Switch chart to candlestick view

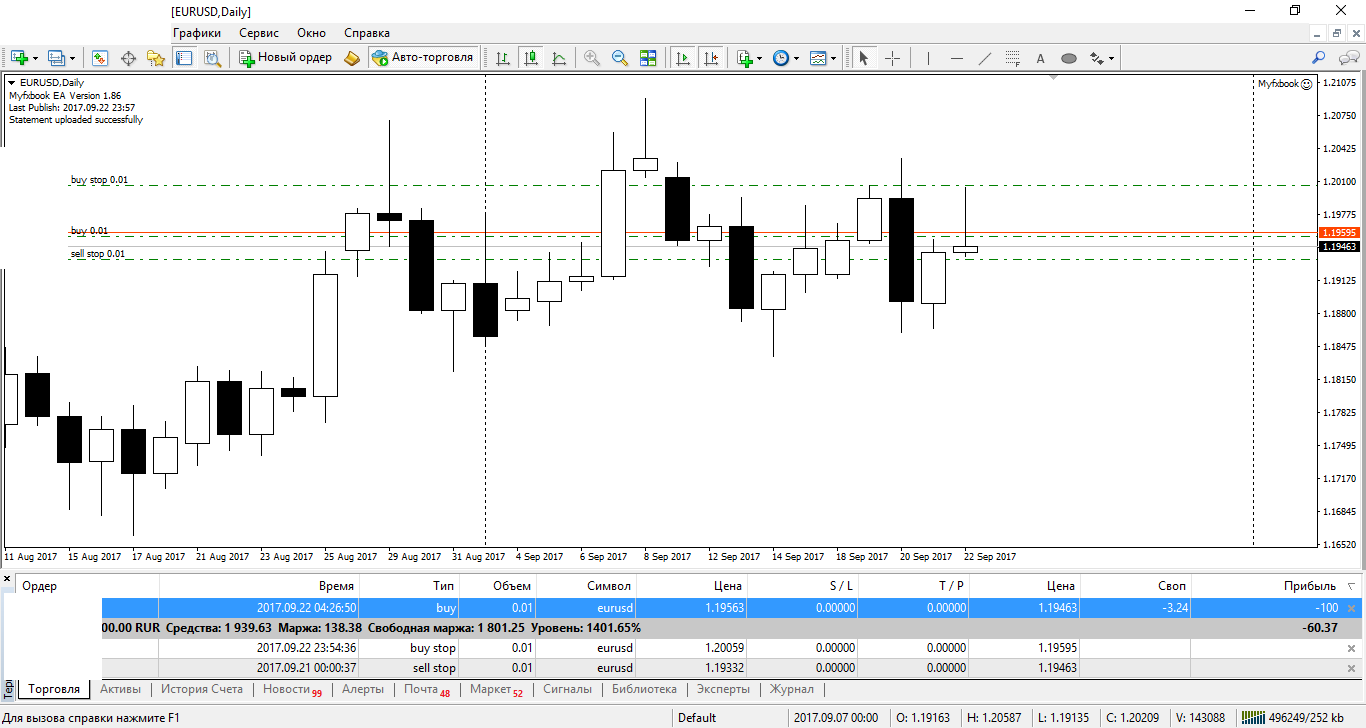point(531,58)
